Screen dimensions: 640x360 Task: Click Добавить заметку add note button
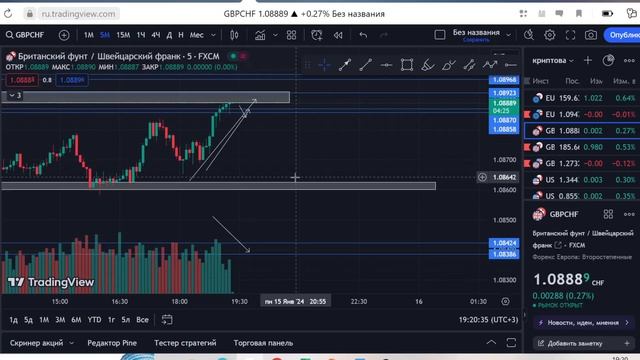tap(583, 343)
